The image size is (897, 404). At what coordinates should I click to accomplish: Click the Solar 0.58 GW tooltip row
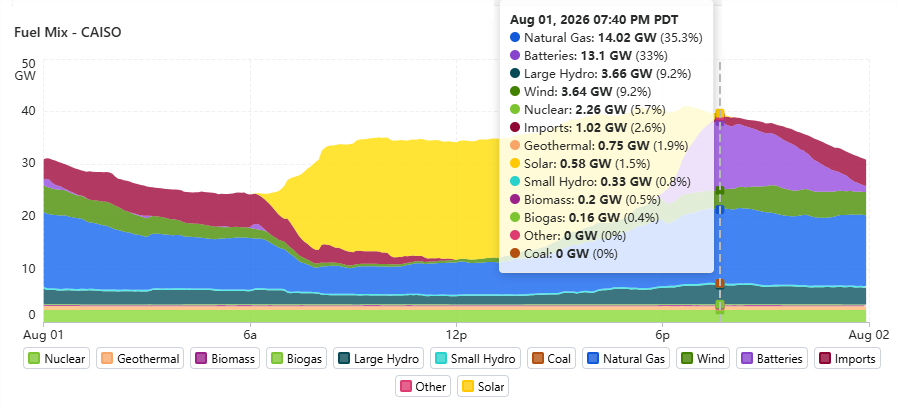point(580,164)
